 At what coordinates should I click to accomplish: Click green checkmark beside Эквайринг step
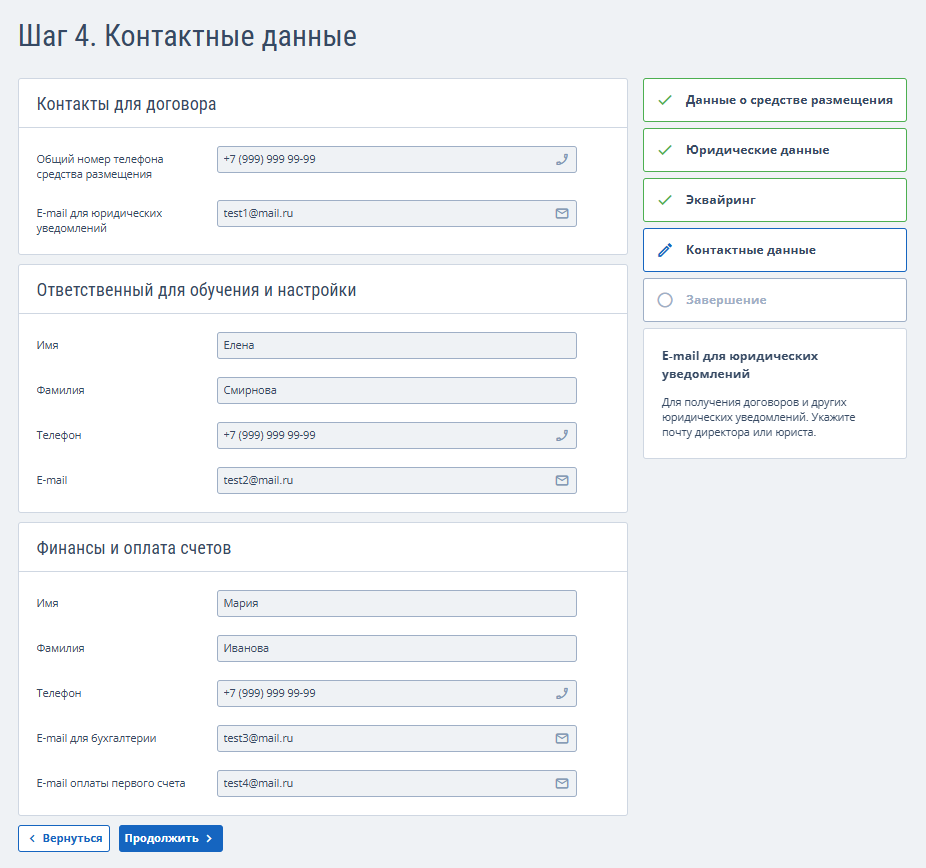pyautogui.click(x=665, y=200)
